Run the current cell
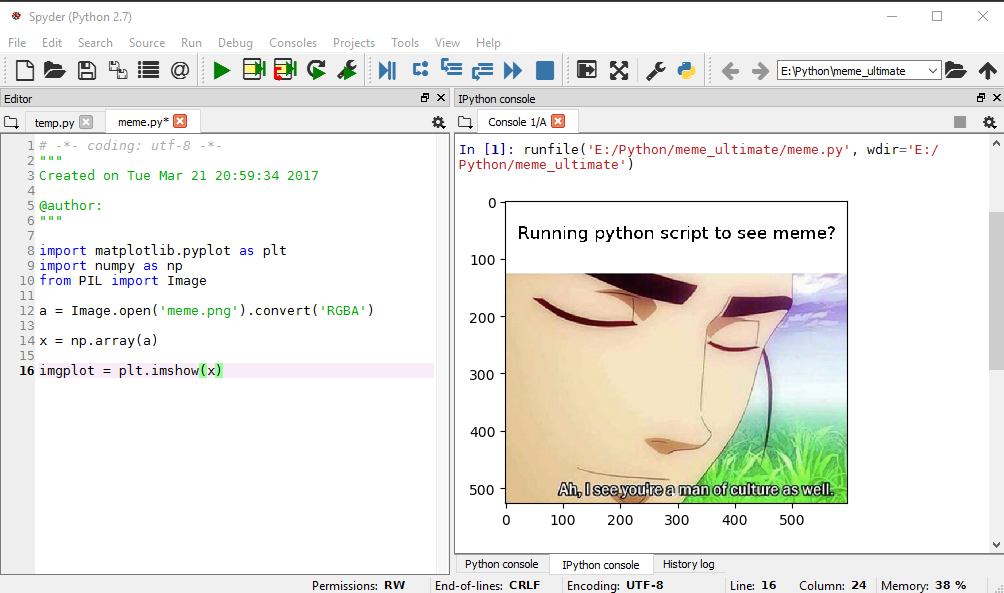The image size is (1004, 593). [254, 70]
